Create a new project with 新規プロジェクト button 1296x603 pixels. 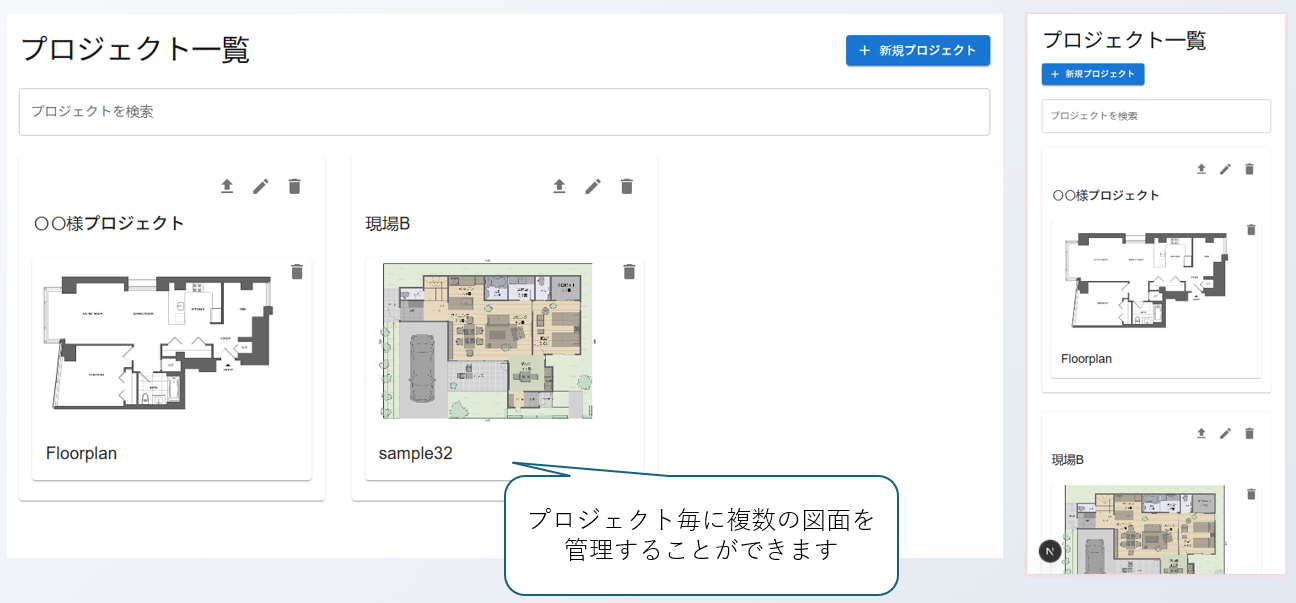click(917, 50)
